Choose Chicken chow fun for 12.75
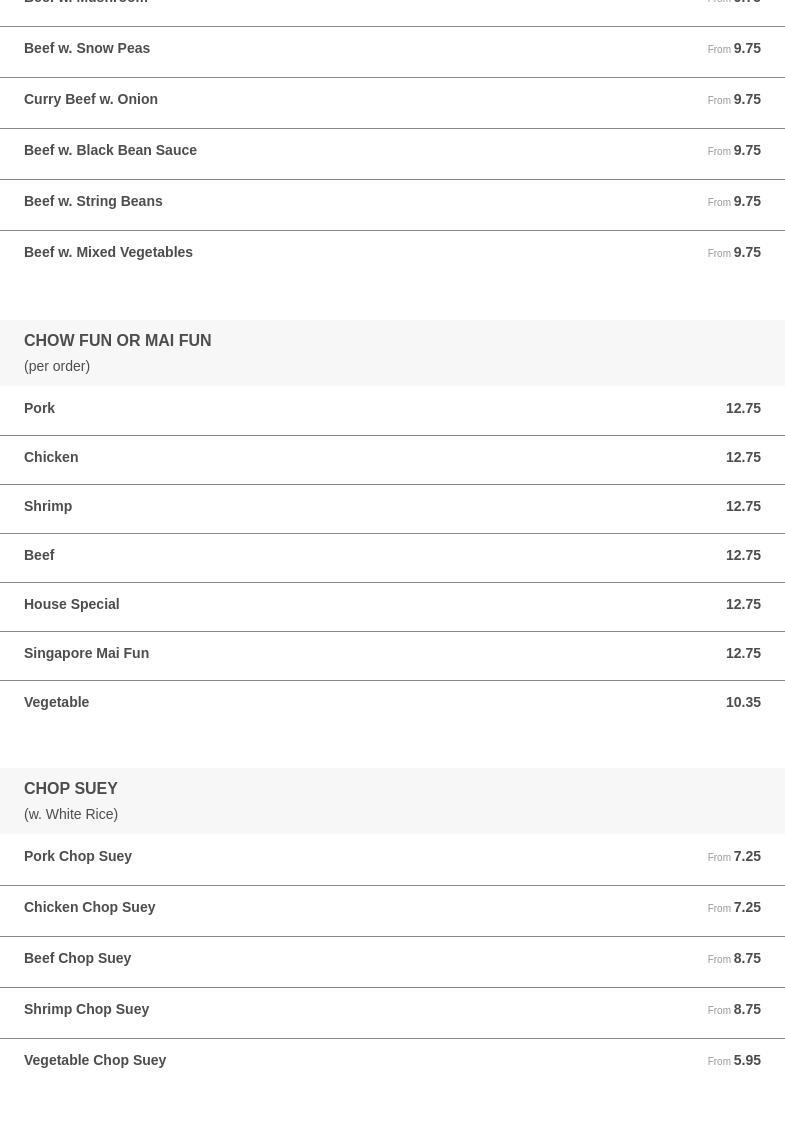 51,457
